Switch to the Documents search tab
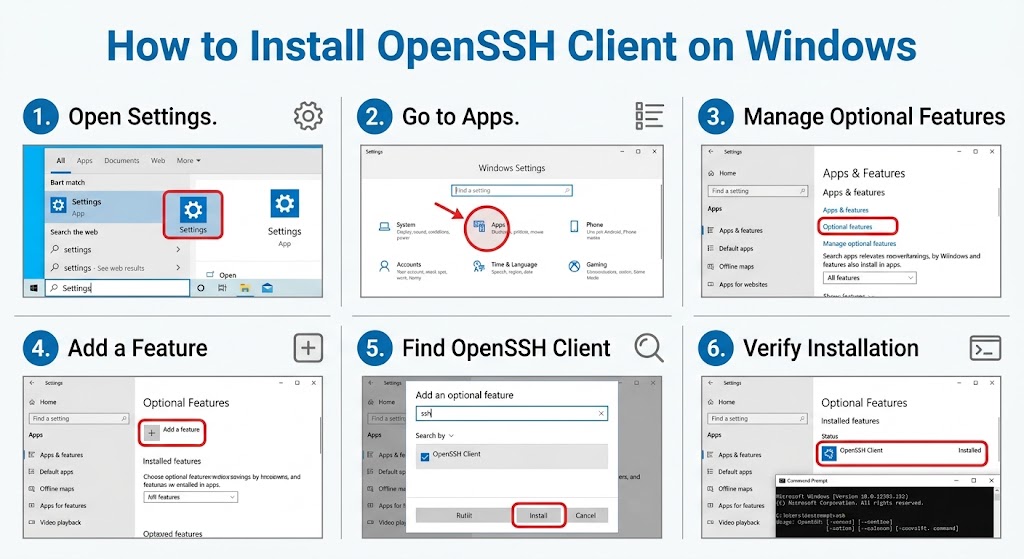The width and height of the screenshot is (1024, 559). [121, 161]
